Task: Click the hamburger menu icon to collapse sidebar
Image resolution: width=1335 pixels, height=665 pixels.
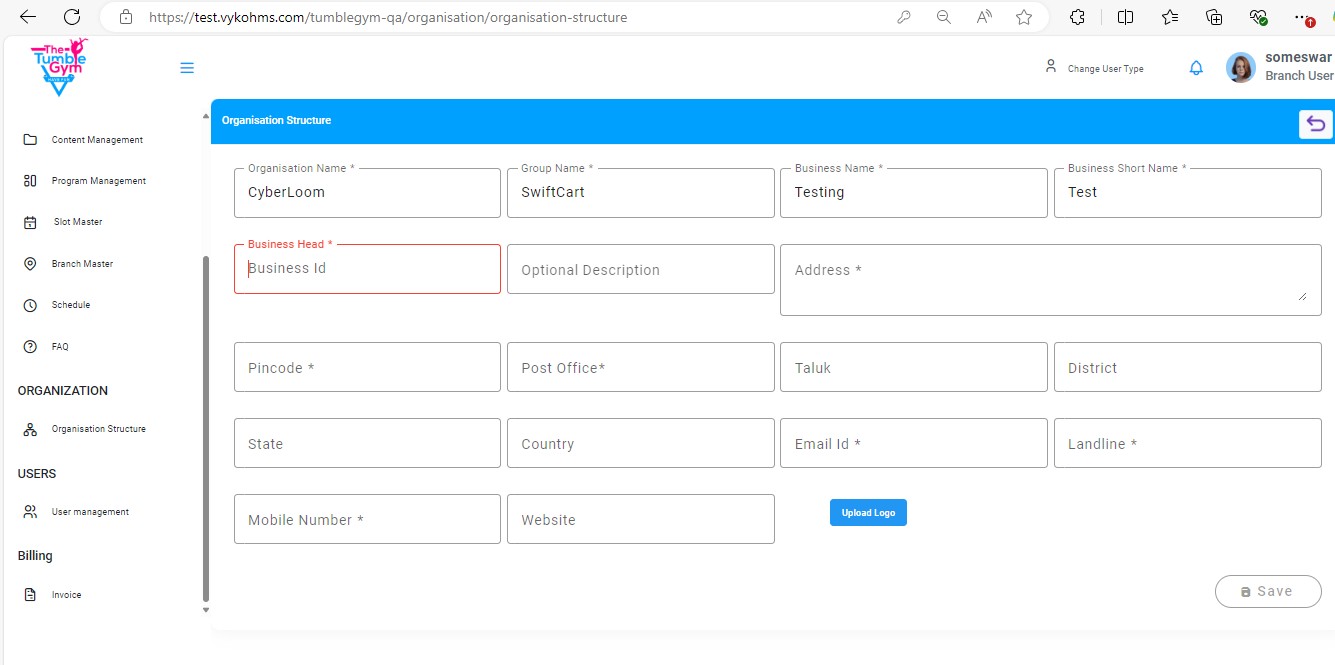Action: coord(187,68)
